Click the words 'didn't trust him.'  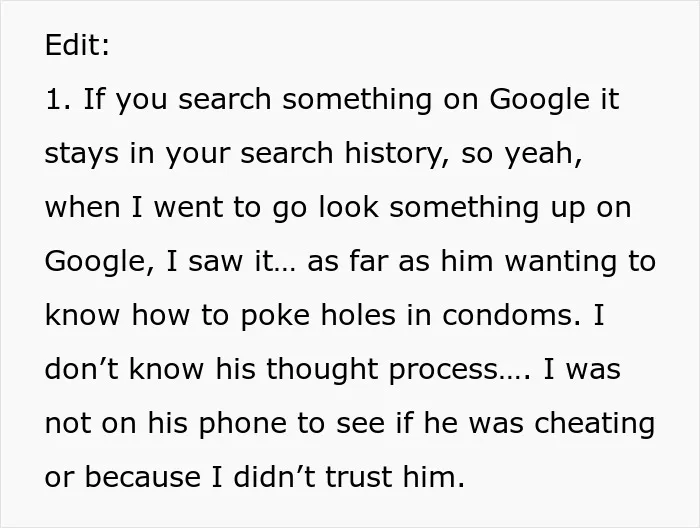point(349,477)
